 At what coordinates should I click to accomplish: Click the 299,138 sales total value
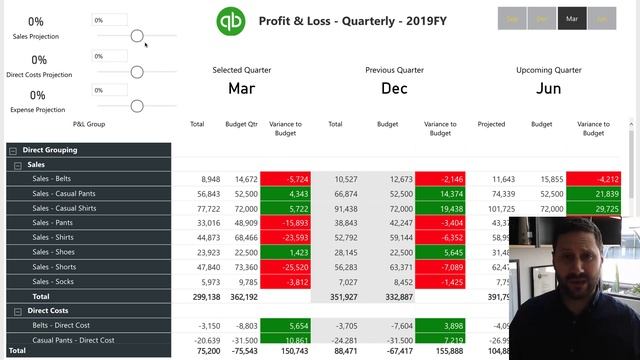click(207, 297)
